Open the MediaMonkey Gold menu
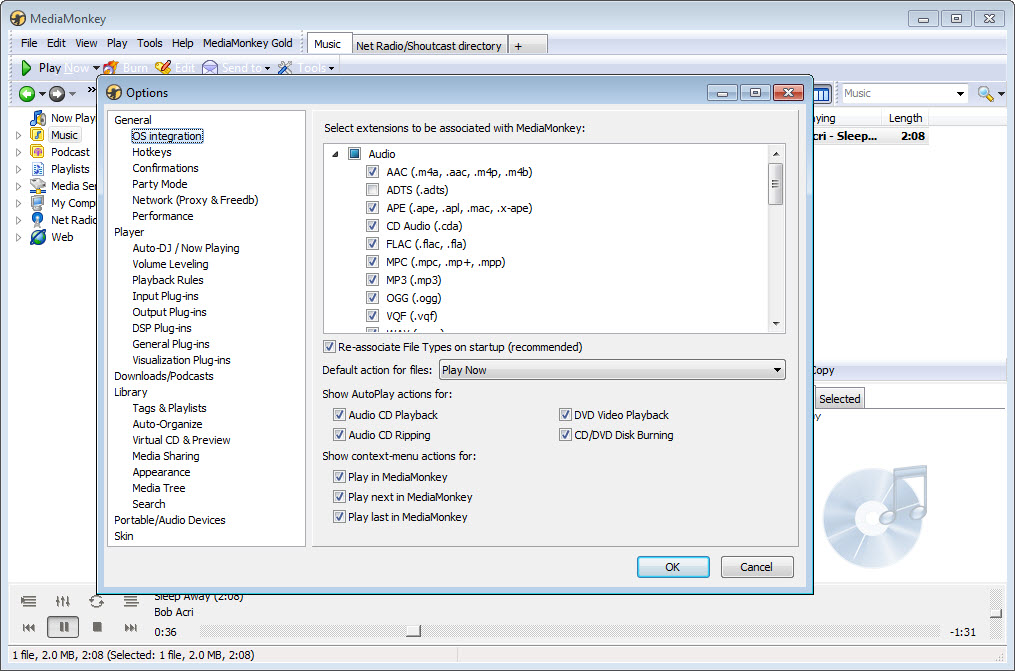 [247, 43]
